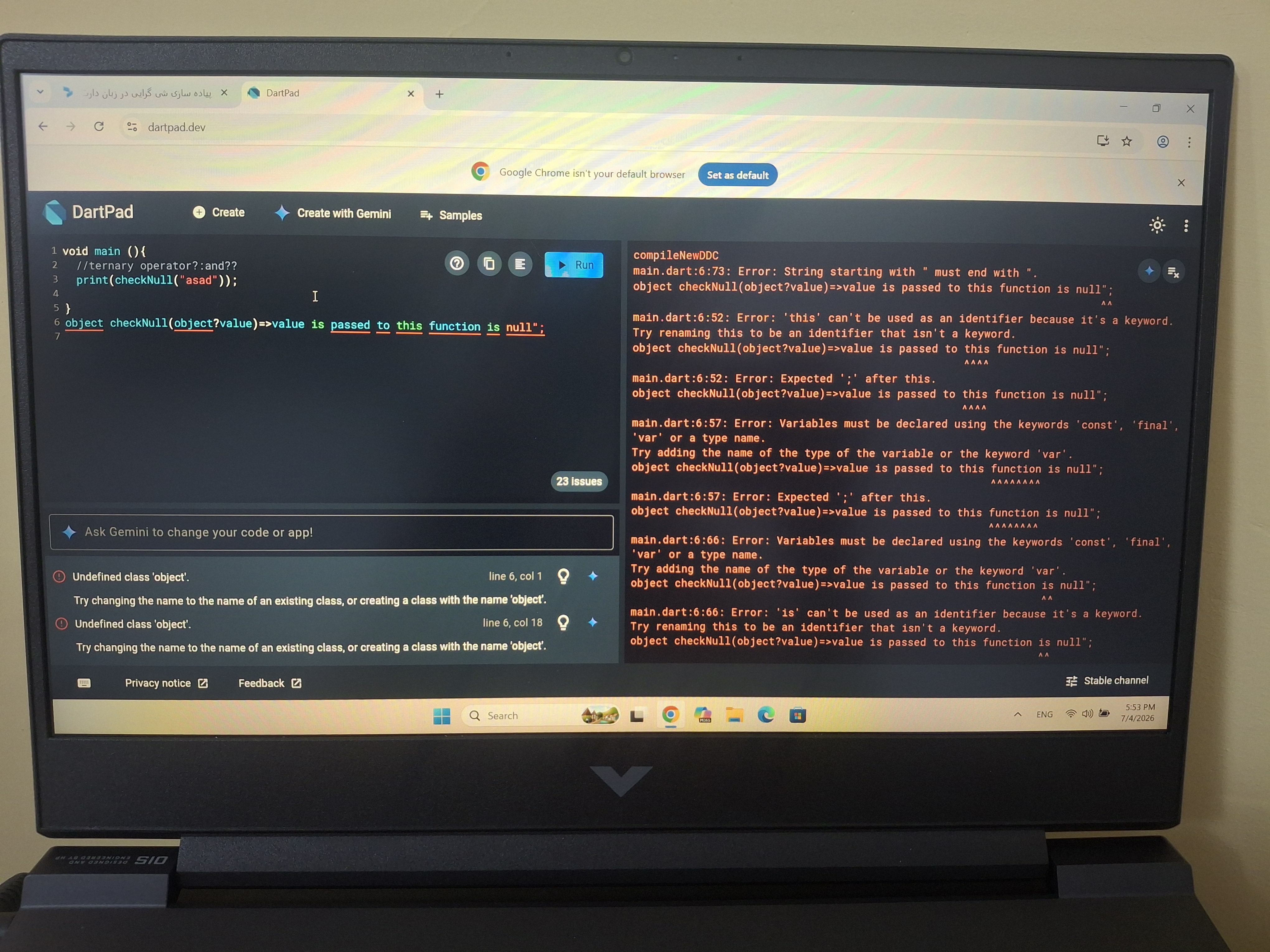Format code with the format icon

coord(520,264)
